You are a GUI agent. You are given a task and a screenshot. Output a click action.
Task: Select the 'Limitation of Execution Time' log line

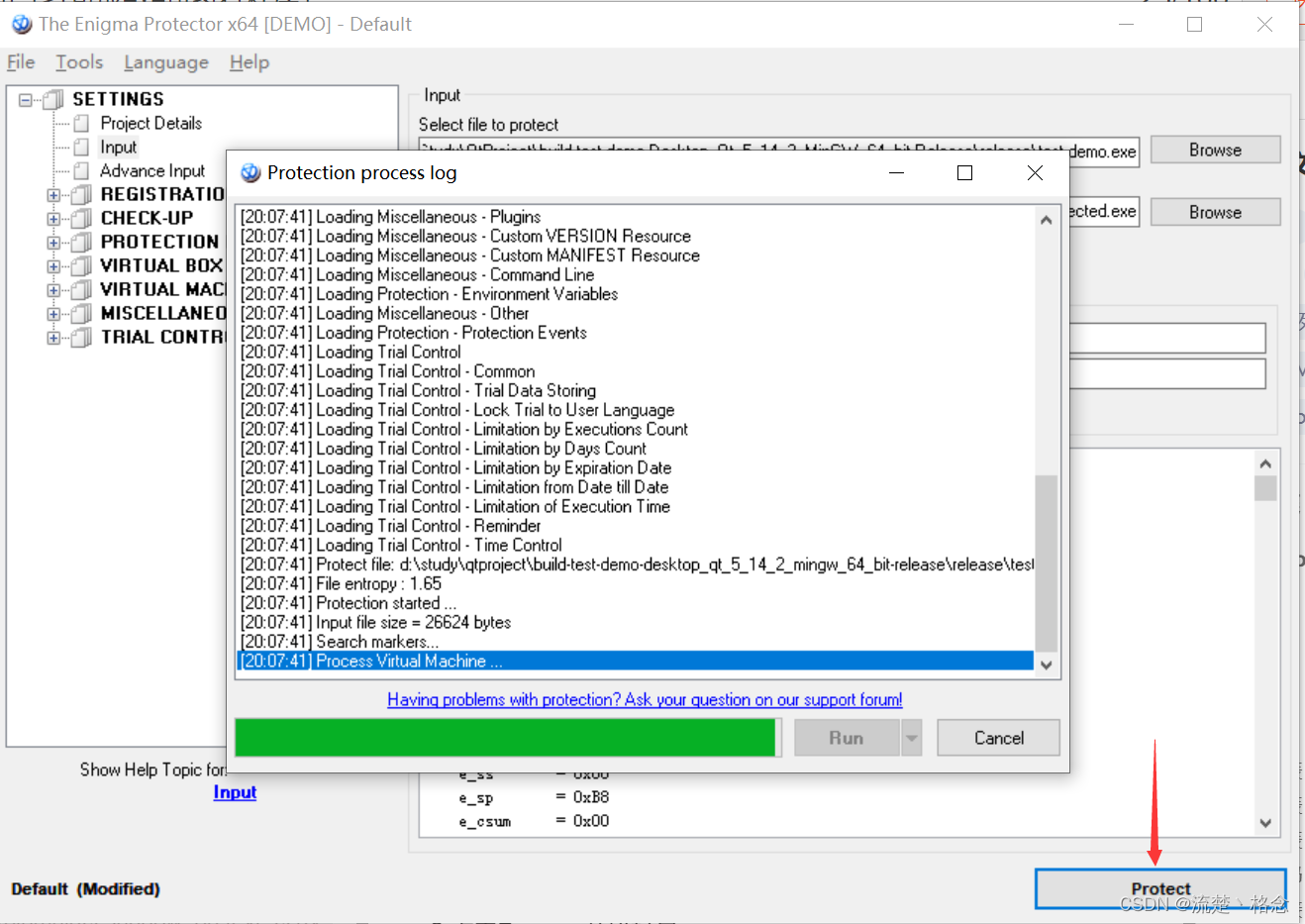coord(636,506)
